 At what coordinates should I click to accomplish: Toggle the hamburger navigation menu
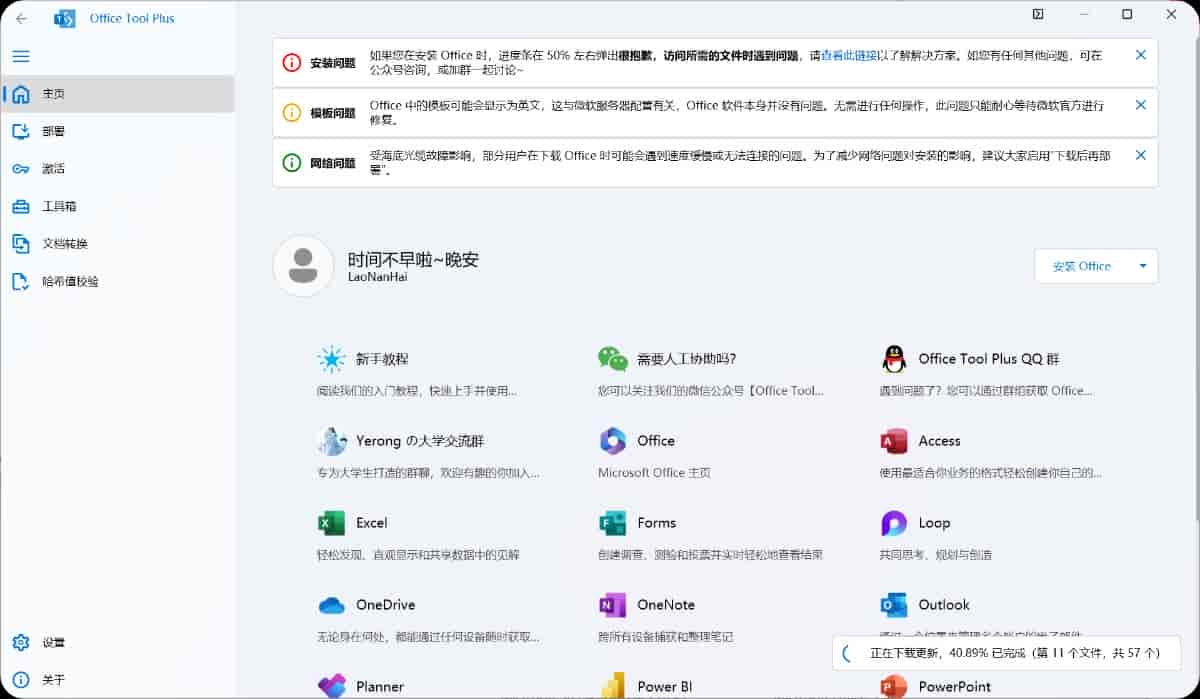21,57
